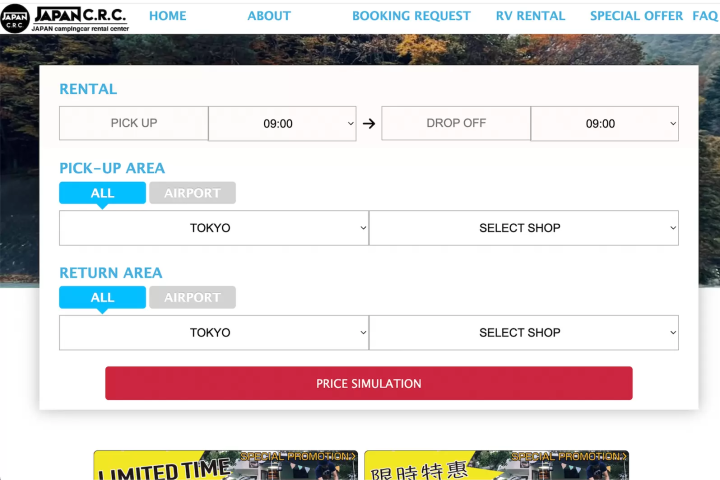Open the pick-up SELECT SHOP dropdown
This screenshot has width=720, height=480.
click(524, 228)
